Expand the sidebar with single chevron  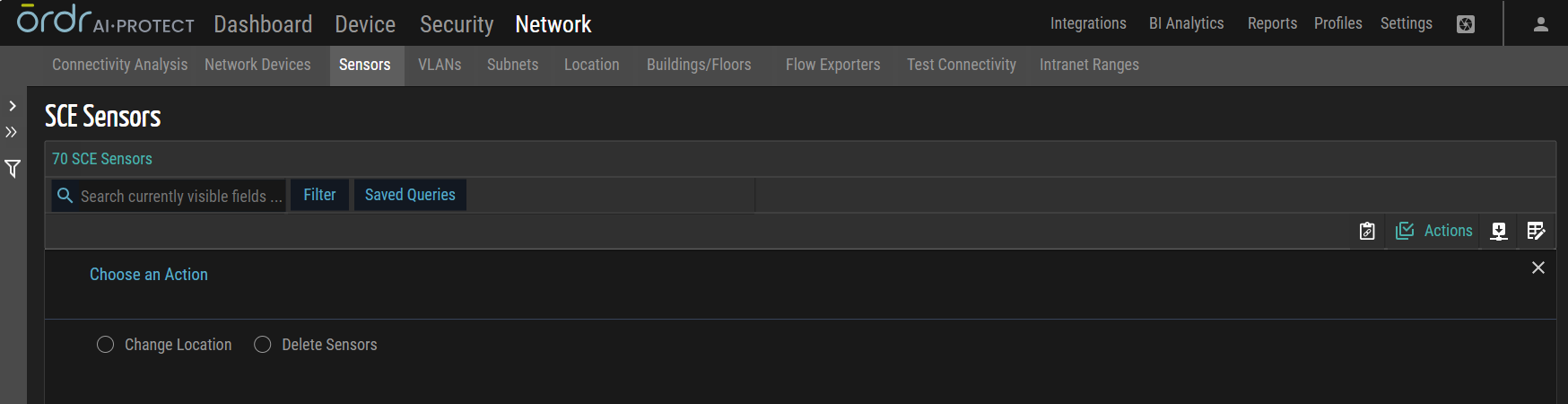pos(13,106)
